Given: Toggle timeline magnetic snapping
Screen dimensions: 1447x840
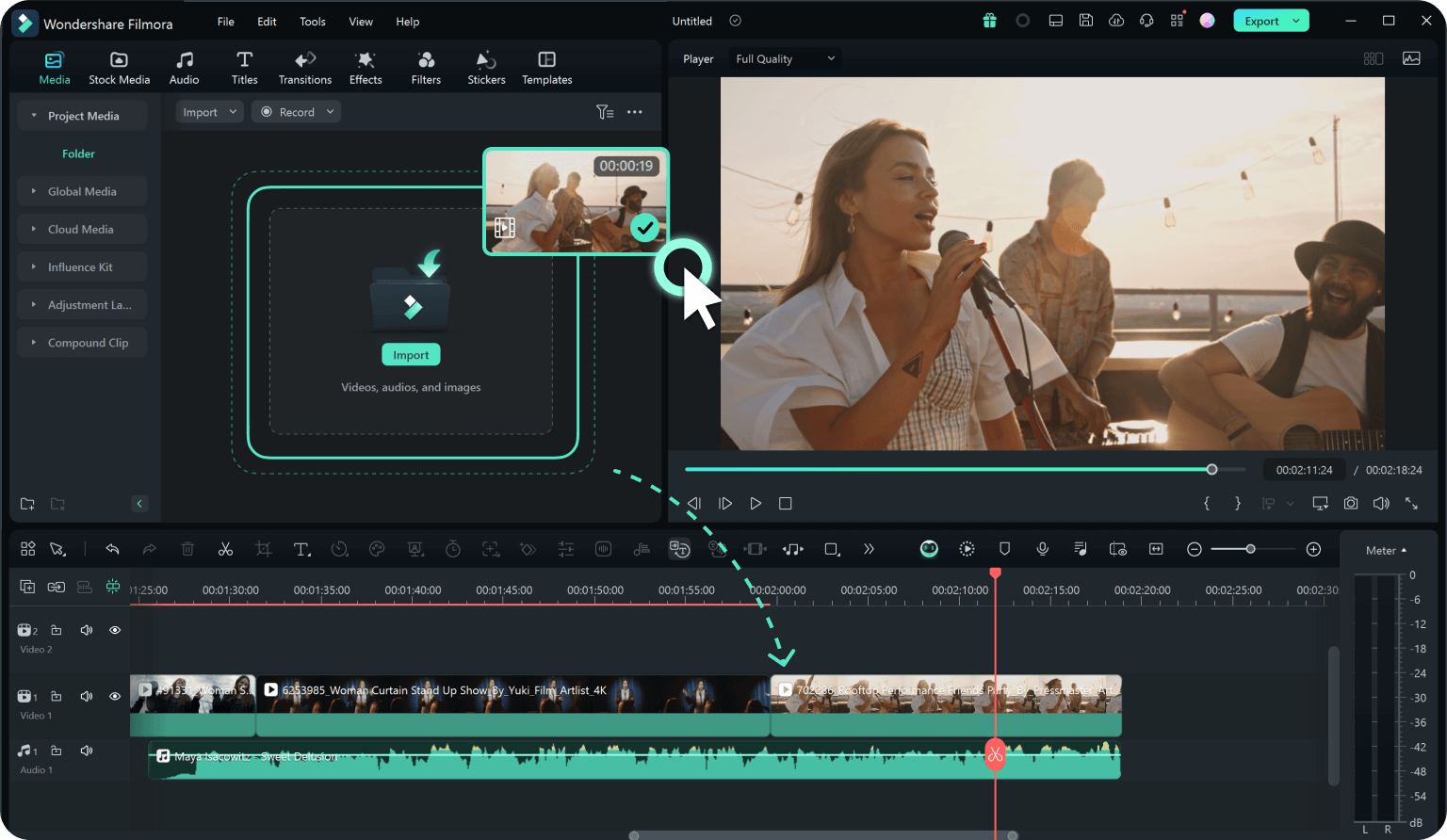Looking at the screenshot, I should (x=113, y=587).
